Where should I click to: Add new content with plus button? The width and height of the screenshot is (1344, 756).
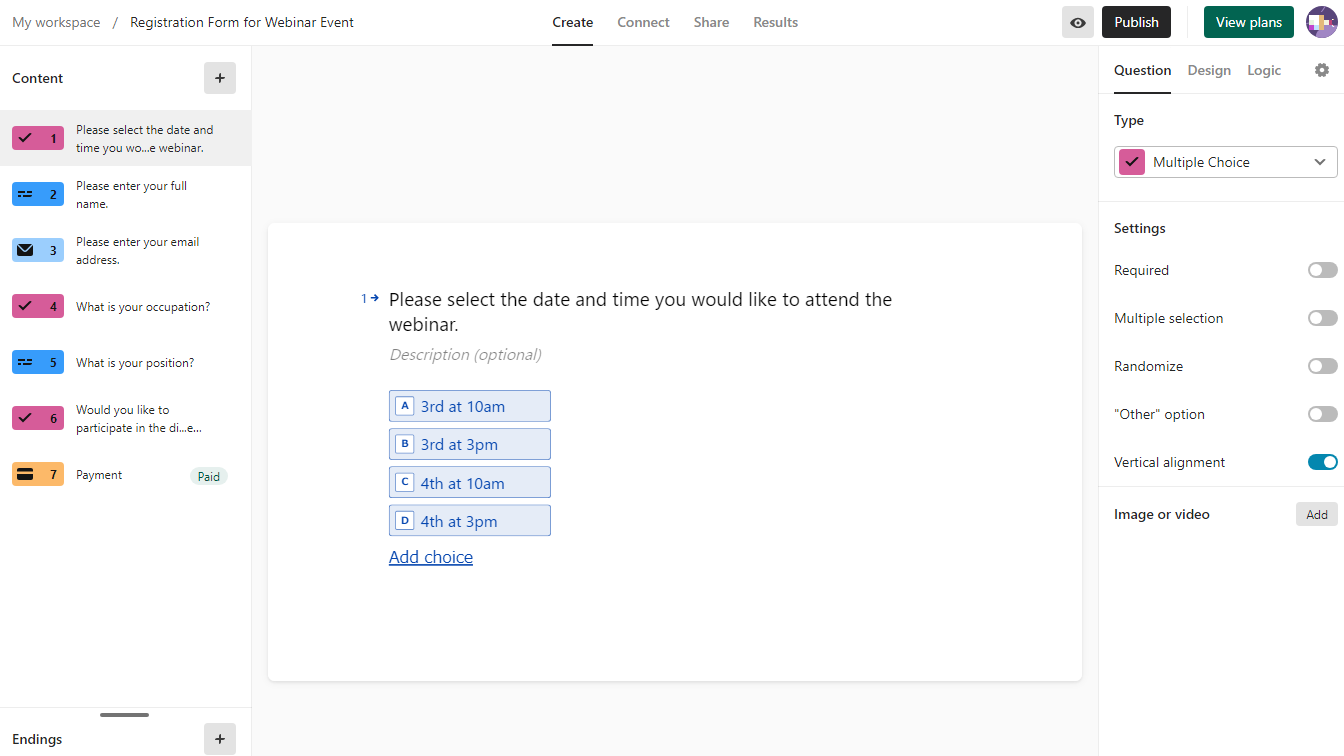pos(220,78)
